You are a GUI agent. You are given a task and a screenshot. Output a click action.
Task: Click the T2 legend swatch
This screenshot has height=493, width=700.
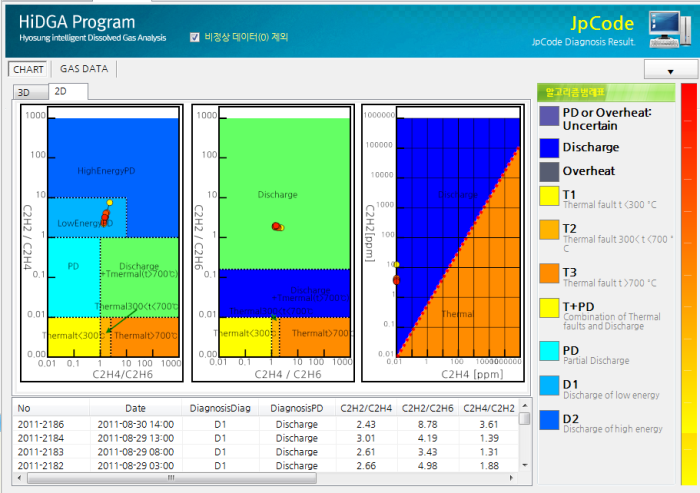(549, 230)
